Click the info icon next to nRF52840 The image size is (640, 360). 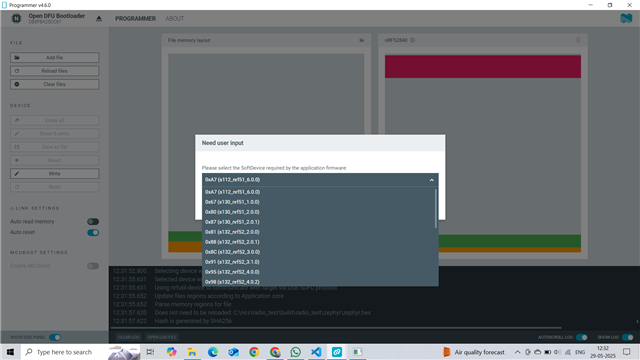pyautogui.click(x=412, y=40)
